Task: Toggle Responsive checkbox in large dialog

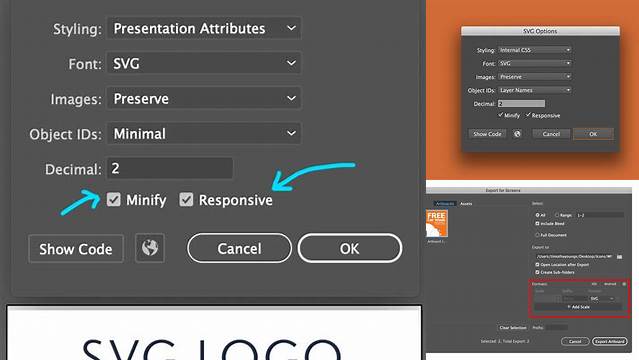Action: click(x=186, y=199)
